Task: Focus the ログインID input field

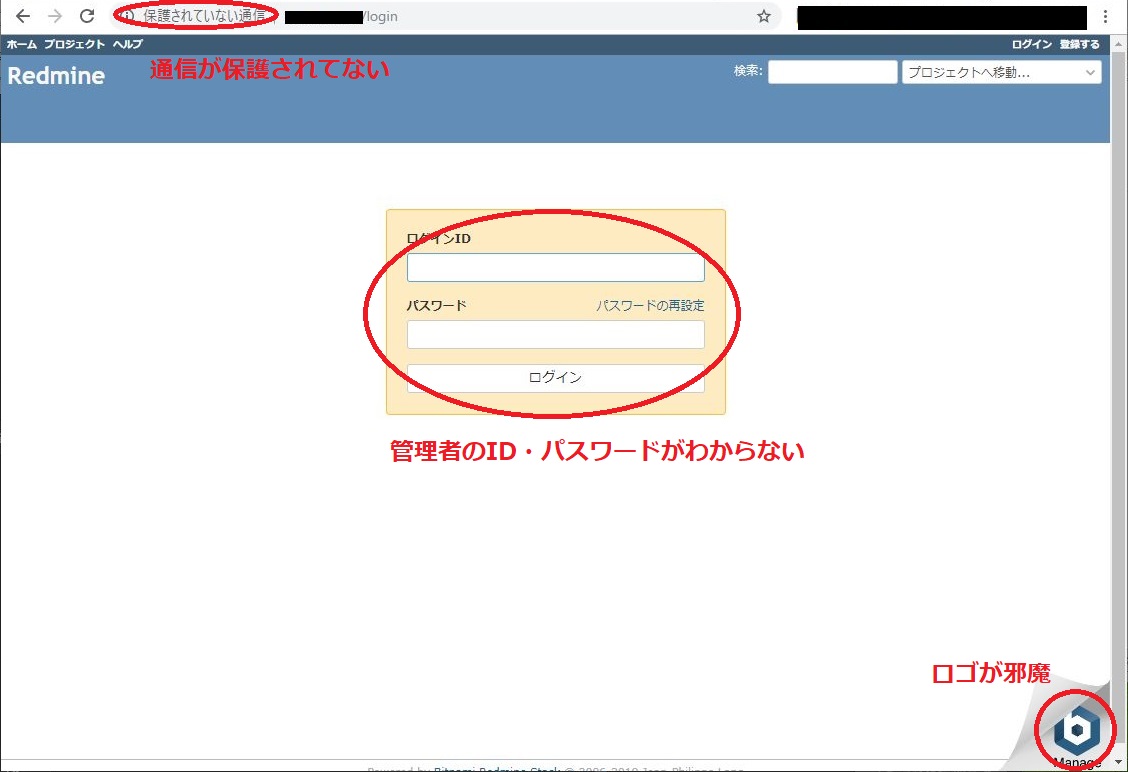Action: pyautogui.click(x=555, y=268)
